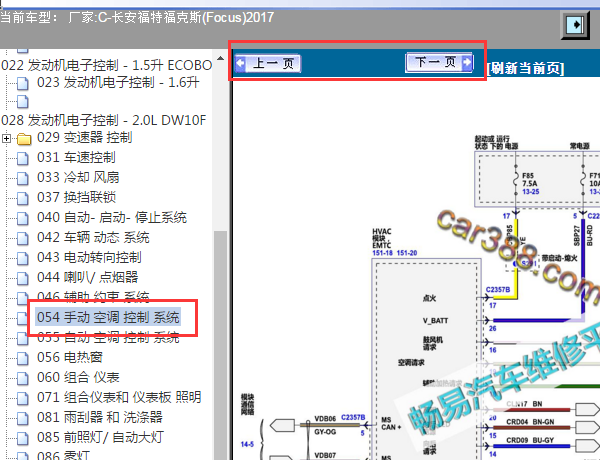Screen dimensions: 600x460
Task: Click page icon beside 085 前照灯/自动大灯
Action: click(x=23, y=438)
